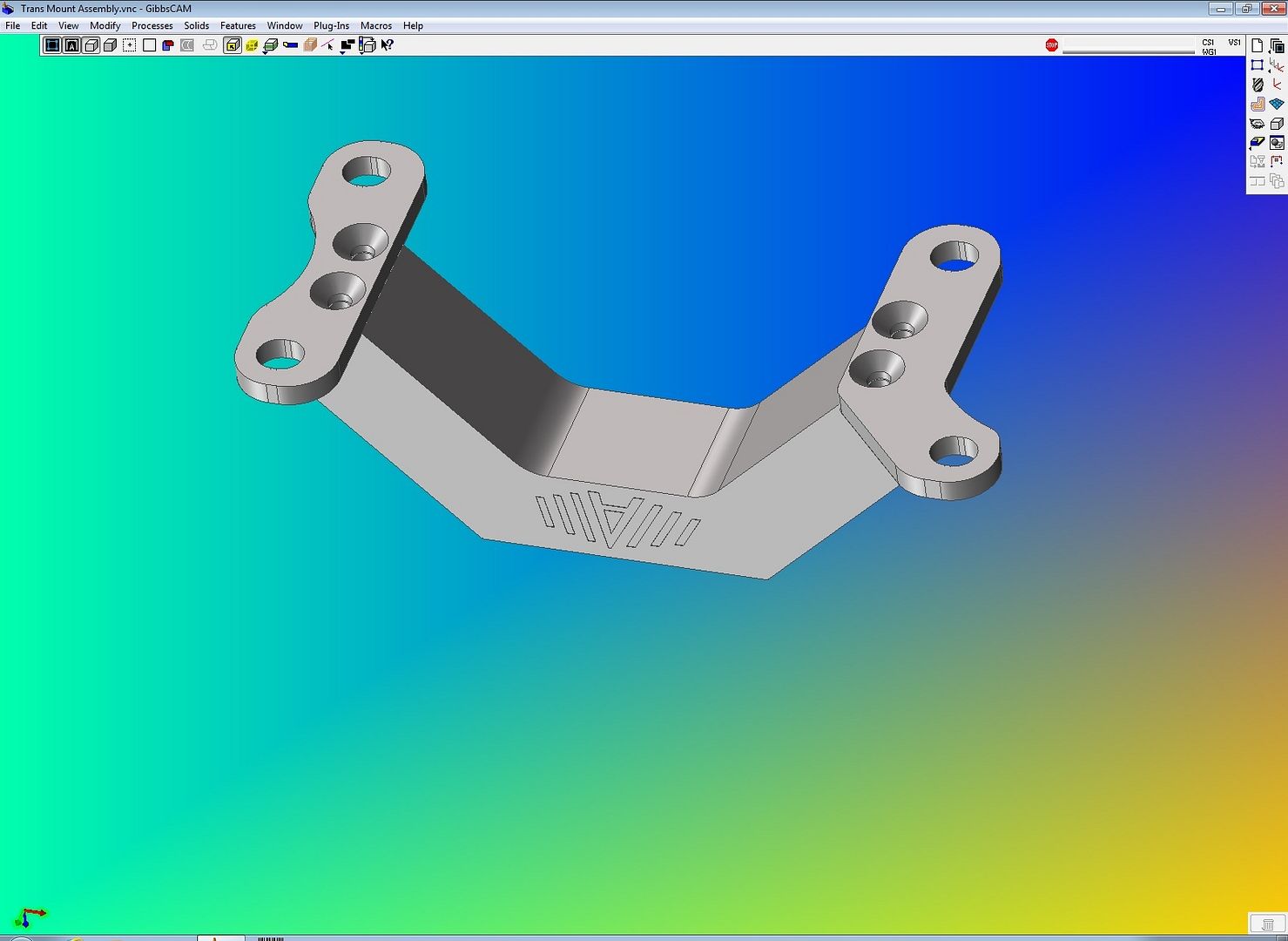Click the grayed crescent shape icon
This screenshot has width=1288, height=941.
pyautogui.click(x=186, y=45)
